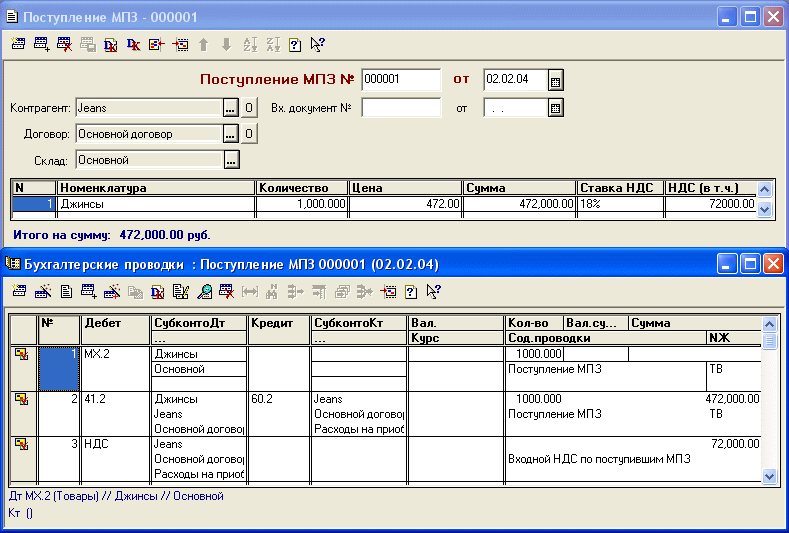Click the document number field 000001

coord(400,80)
